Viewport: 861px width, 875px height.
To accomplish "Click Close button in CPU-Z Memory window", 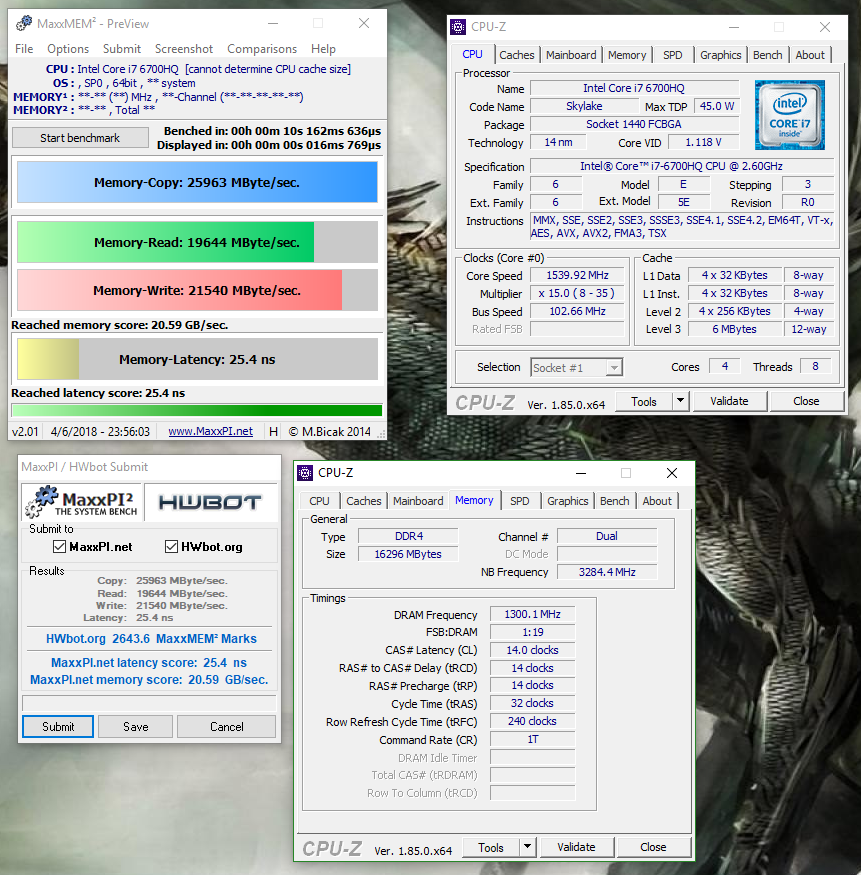I will 653,847.
